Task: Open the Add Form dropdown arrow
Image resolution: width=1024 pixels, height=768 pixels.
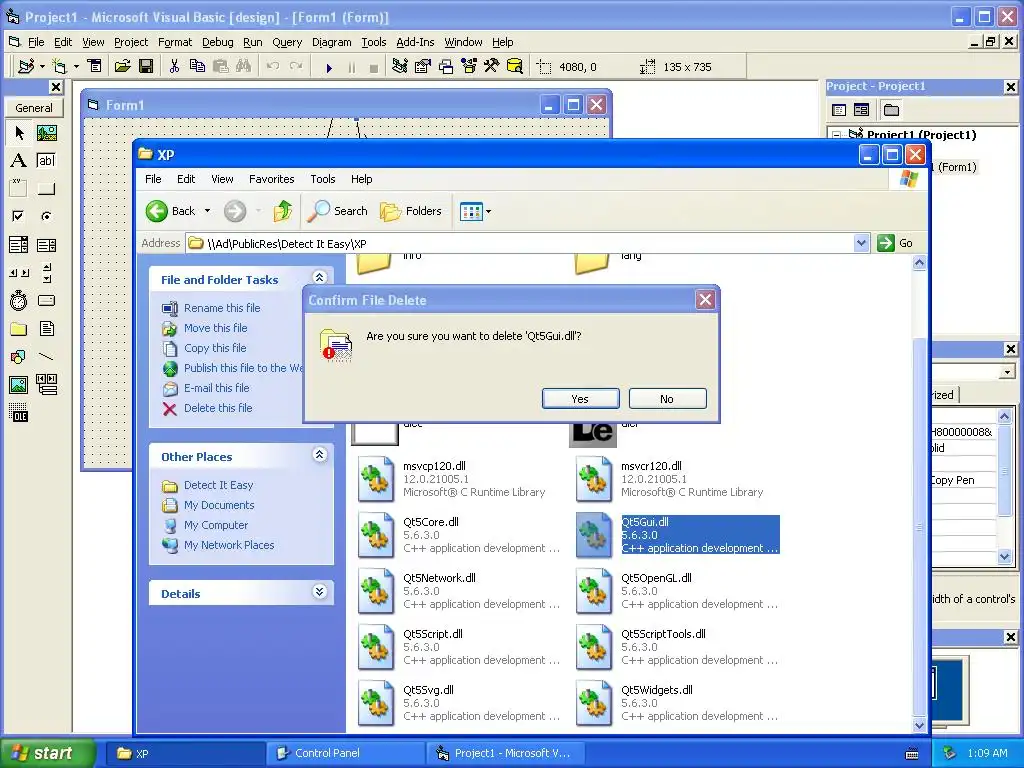Action: pyautogui.click(x=76, y=67)
